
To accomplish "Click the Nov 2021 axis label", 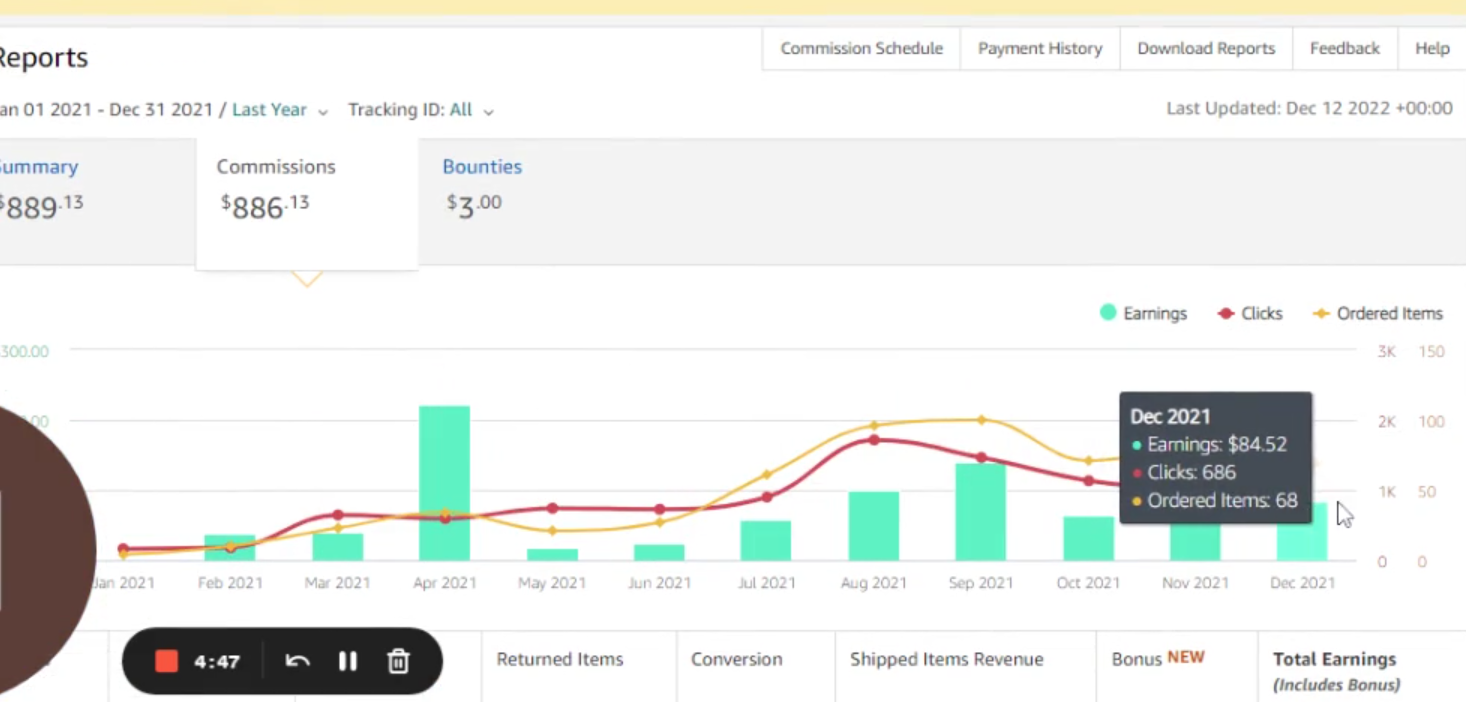I will click(x=1195, y=583).
